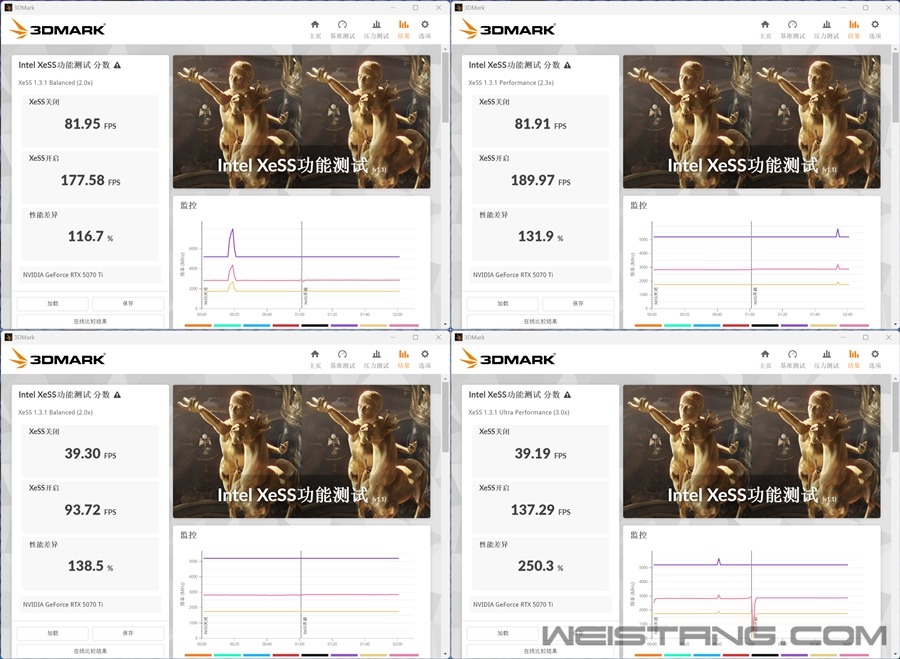This screenshot has height=659, width=900.
Task: Go to Home in the 137.29 FPS window
Action: tap(765, 358)
